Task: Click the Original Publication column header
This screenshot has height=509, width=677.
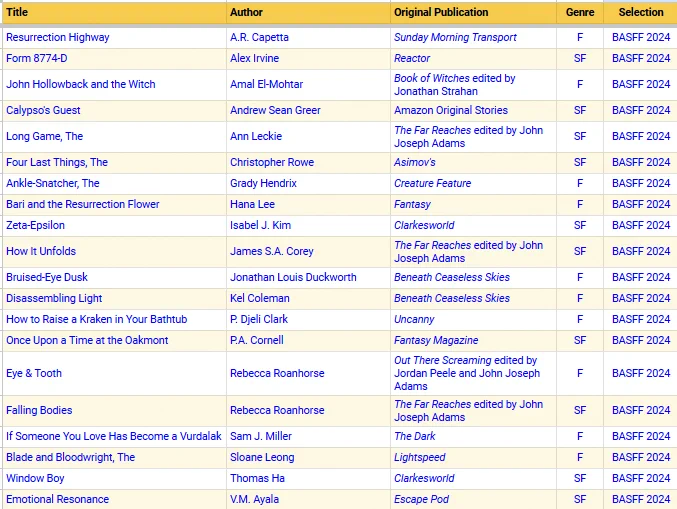Action: coord(441,12)
